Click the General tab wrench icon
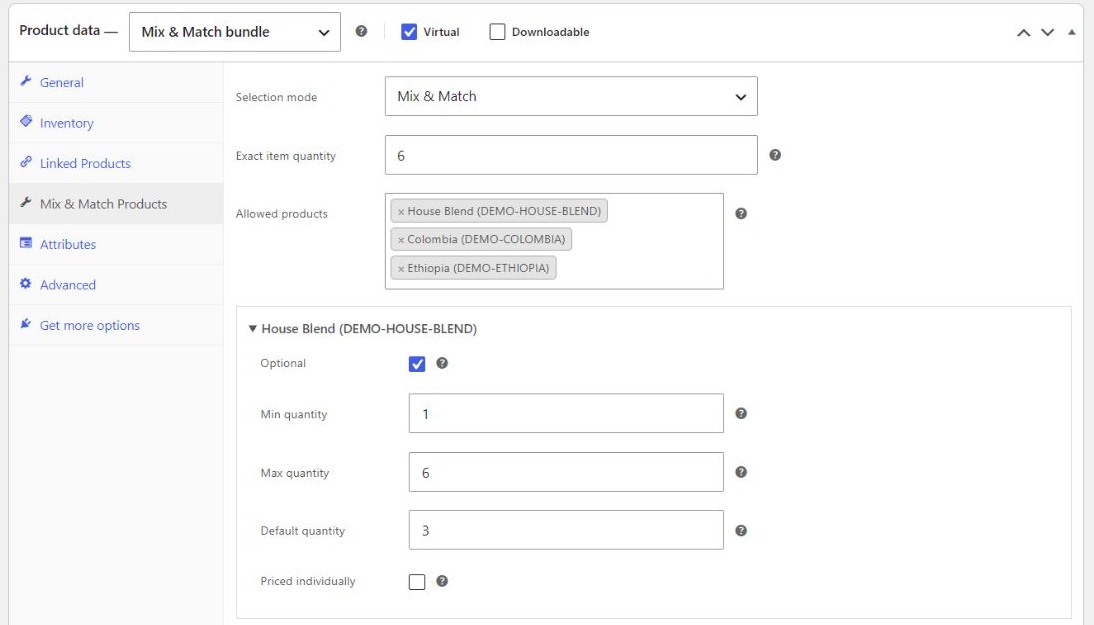This screenshot has width=1094, height=625. click(x=26, y=81)
